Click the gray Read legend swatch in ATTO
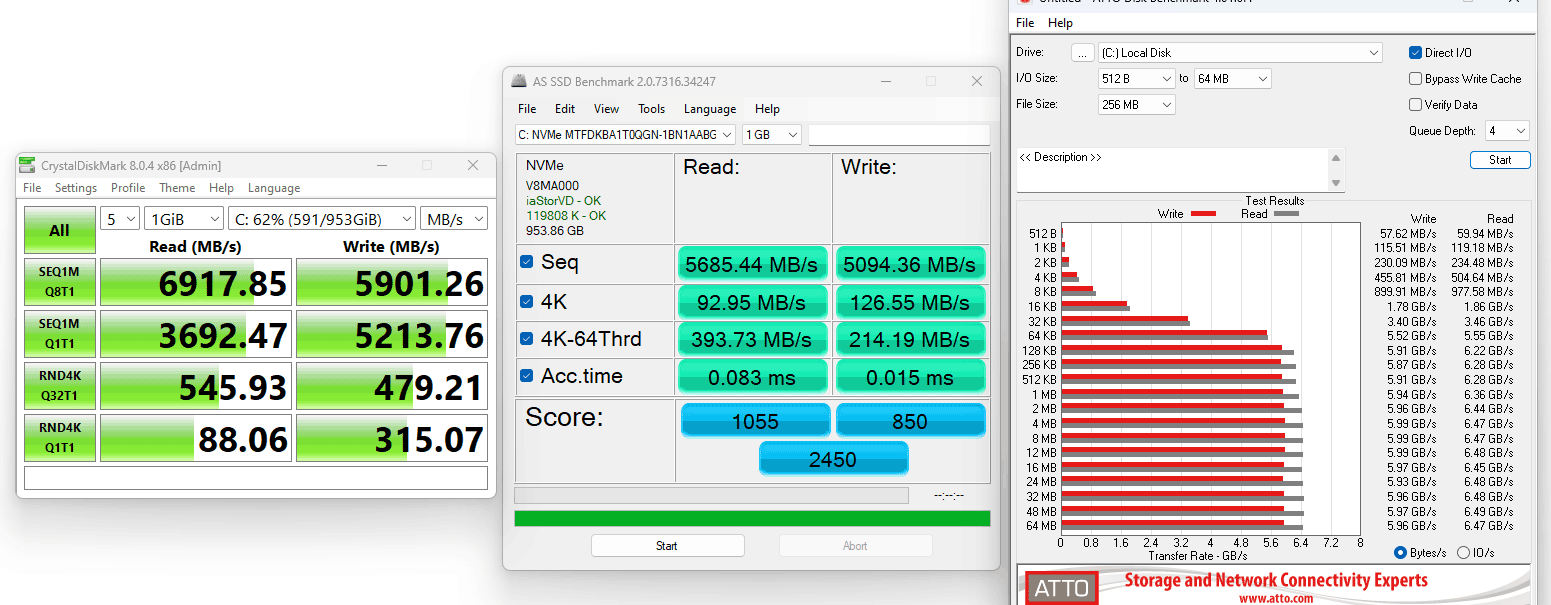This screenshot has height=605, width=1551. point(1285,214)
